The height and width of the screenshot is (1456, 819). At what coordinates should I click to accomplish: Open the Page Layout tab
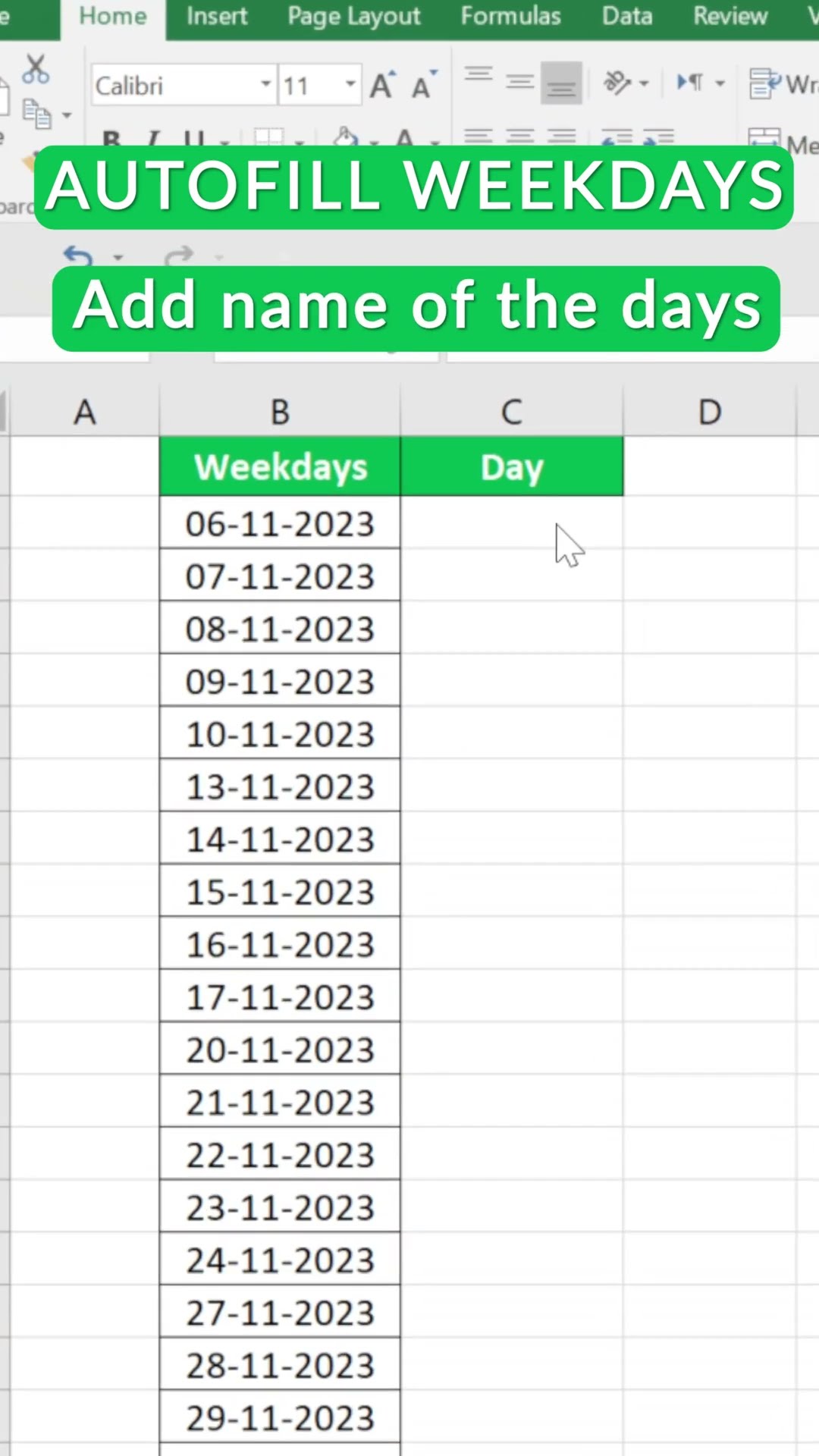click(353, 16)
